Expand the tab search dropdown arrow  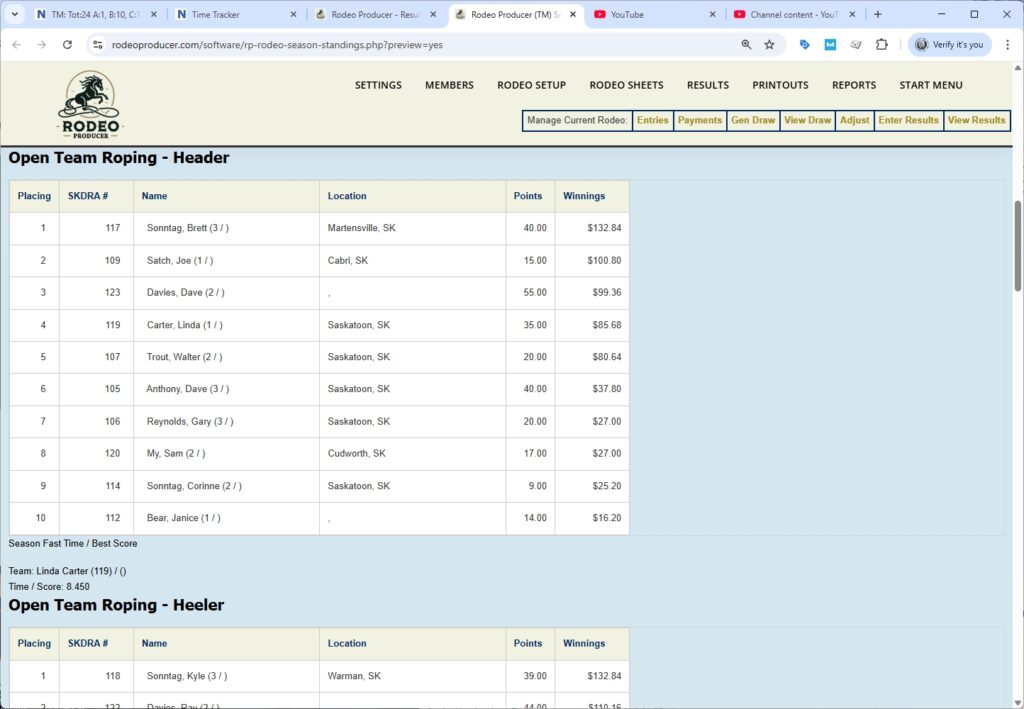15,15
